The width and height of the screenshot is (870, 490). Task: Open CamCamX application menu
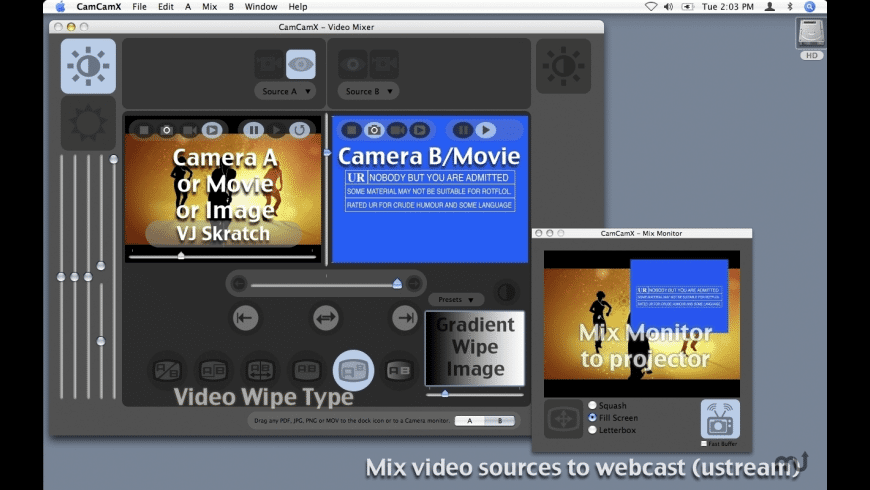click(99, 7)
